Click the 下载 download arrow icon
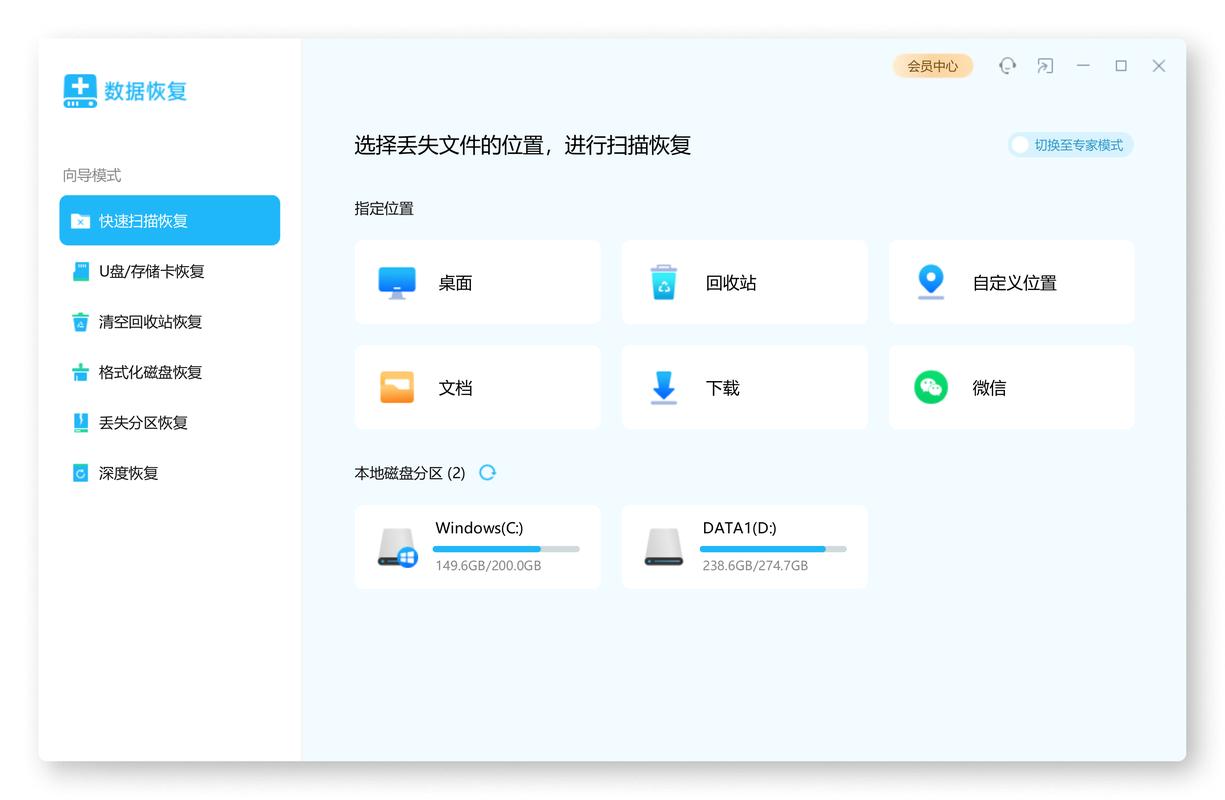The image size is (1225, 800). [x=663, y=387]
